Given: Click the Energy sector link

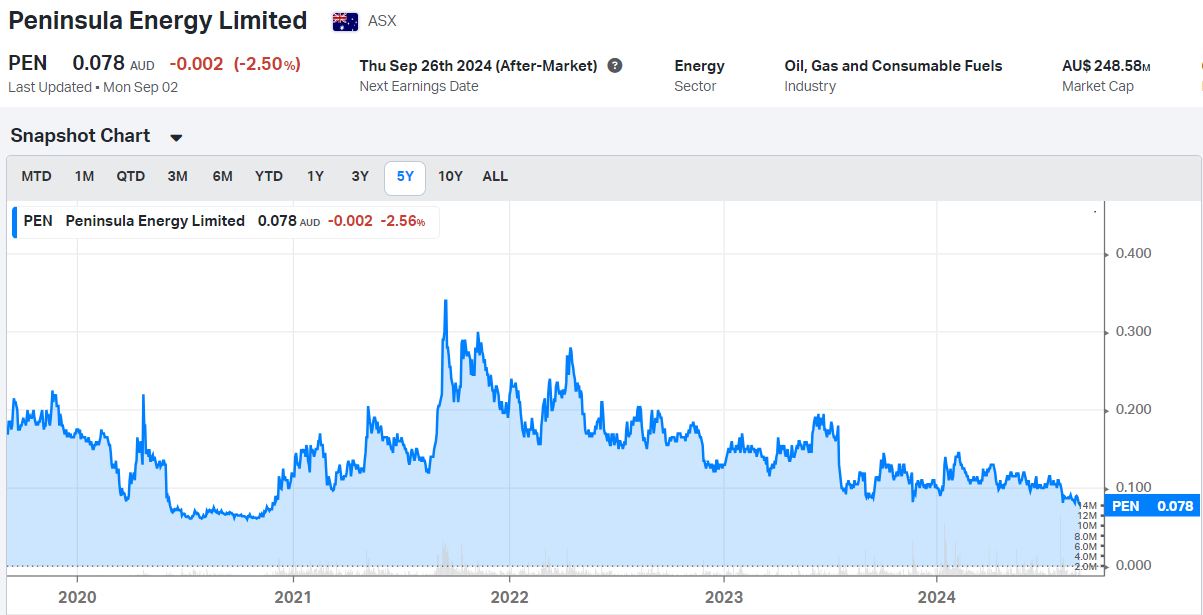Looking at the screenshot, I should pos(699,66).
